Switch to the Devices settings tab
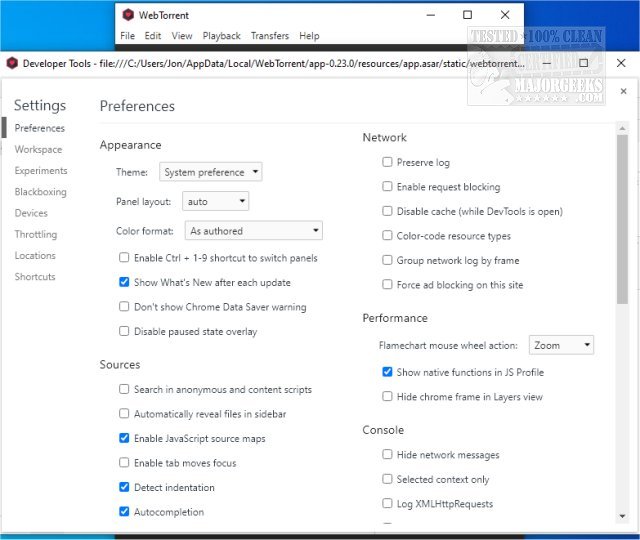The height and width of the screenshot is (540, 640). (x=31, y=213)
